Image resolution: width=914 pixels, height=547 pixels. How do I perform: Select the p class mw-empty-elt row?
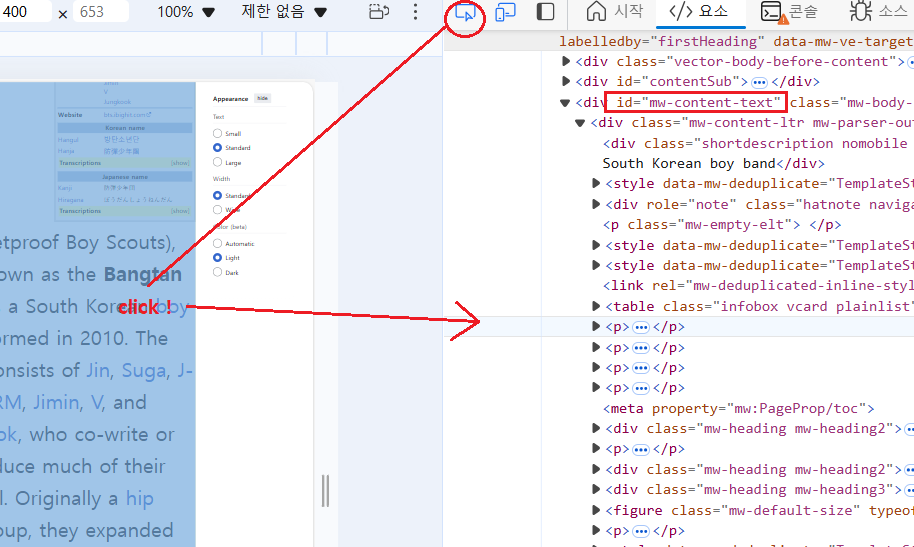click(722, 225)
